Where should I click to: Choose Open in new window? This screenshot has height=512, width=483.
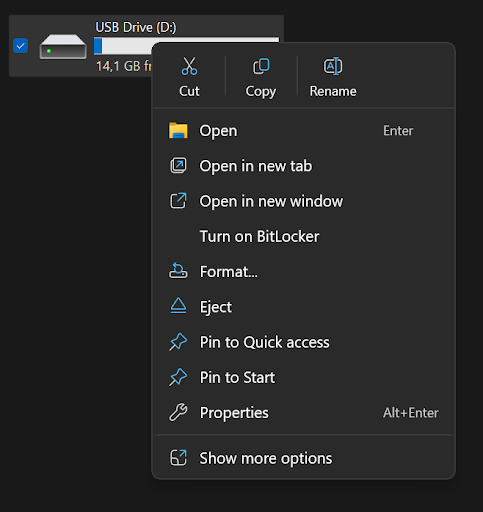[x=304, y=201]
